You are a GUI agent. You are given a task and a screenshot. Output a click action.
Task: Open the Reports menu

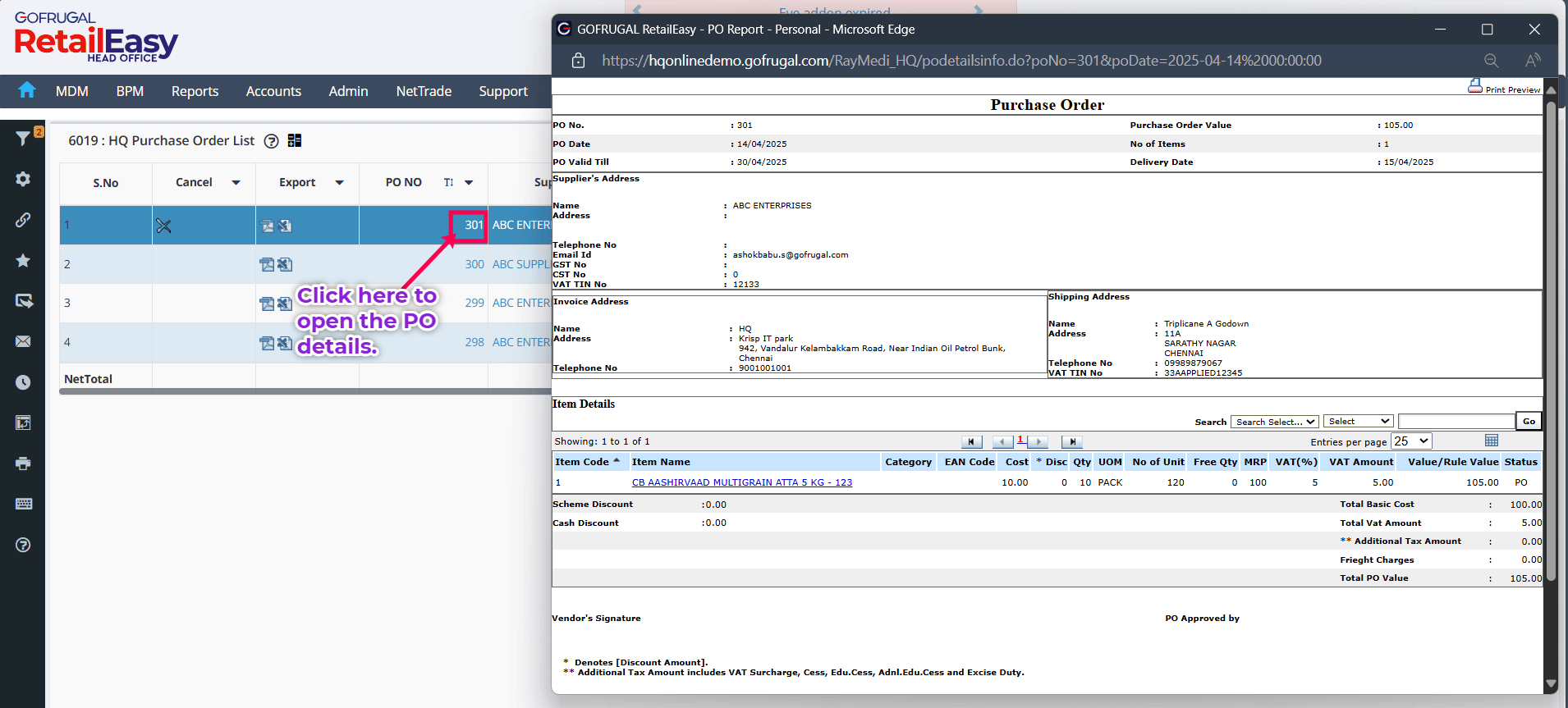tap(195, 91)
